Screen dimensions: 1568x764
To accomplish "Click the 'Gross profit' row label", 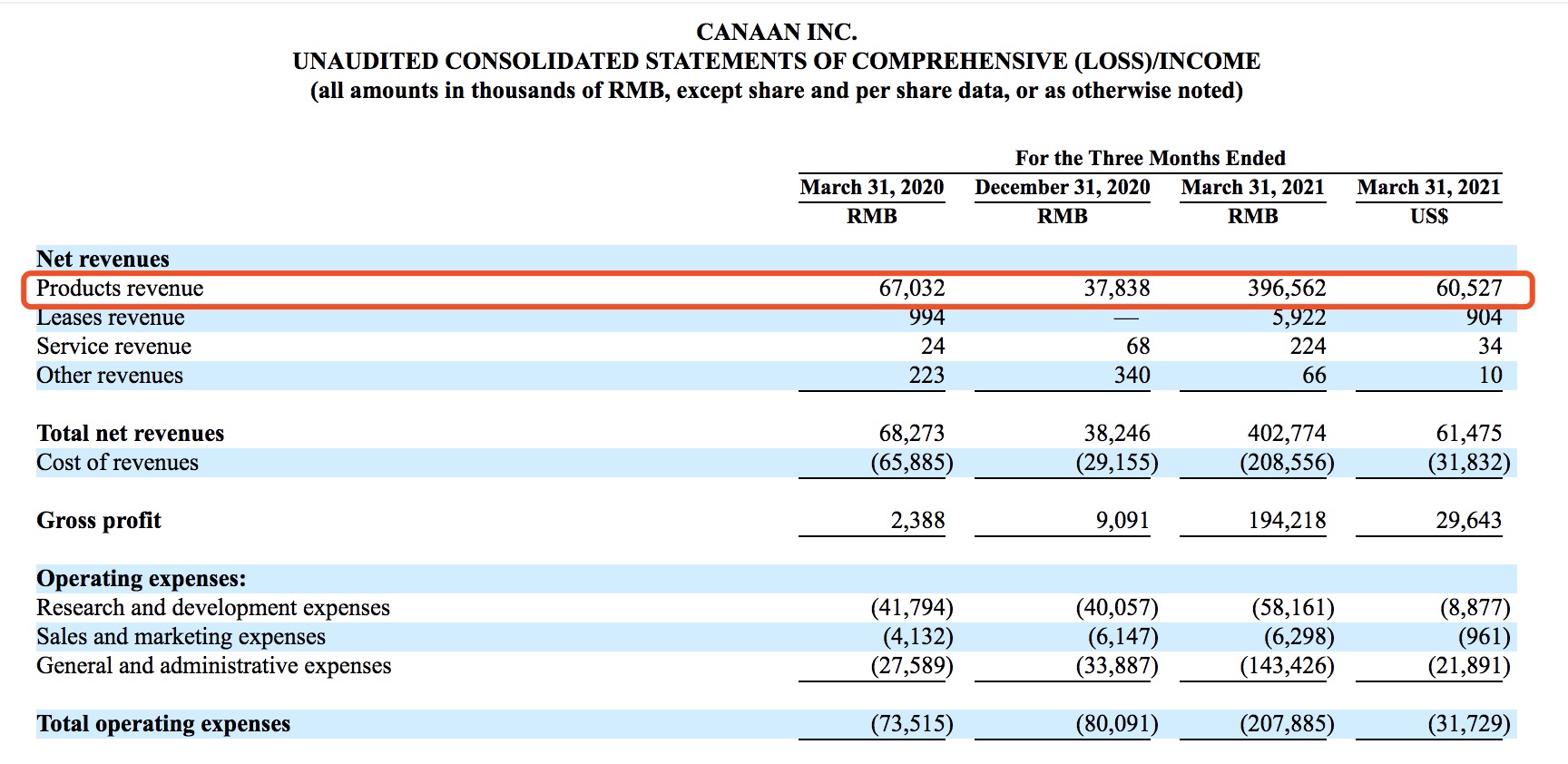I will point(99,521).
